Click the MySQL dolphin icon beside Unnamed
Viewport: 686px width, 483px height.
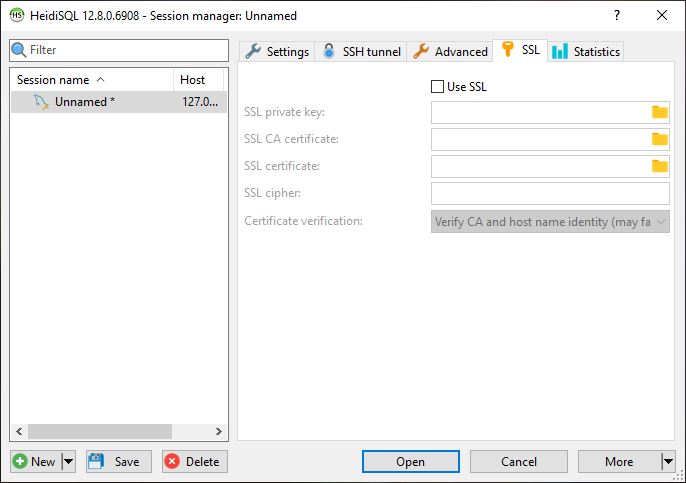[41, 102]
